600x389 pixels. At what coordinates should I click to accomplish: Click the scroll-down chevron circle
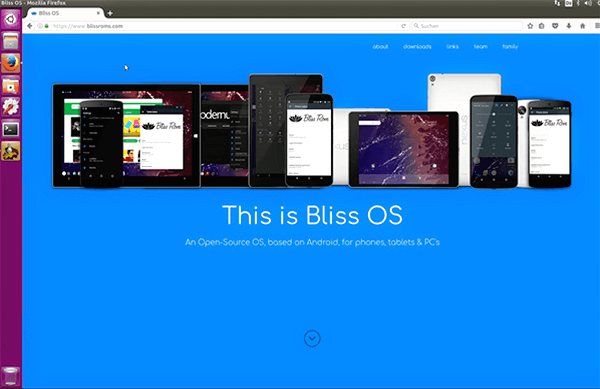[x=312, y=339]
